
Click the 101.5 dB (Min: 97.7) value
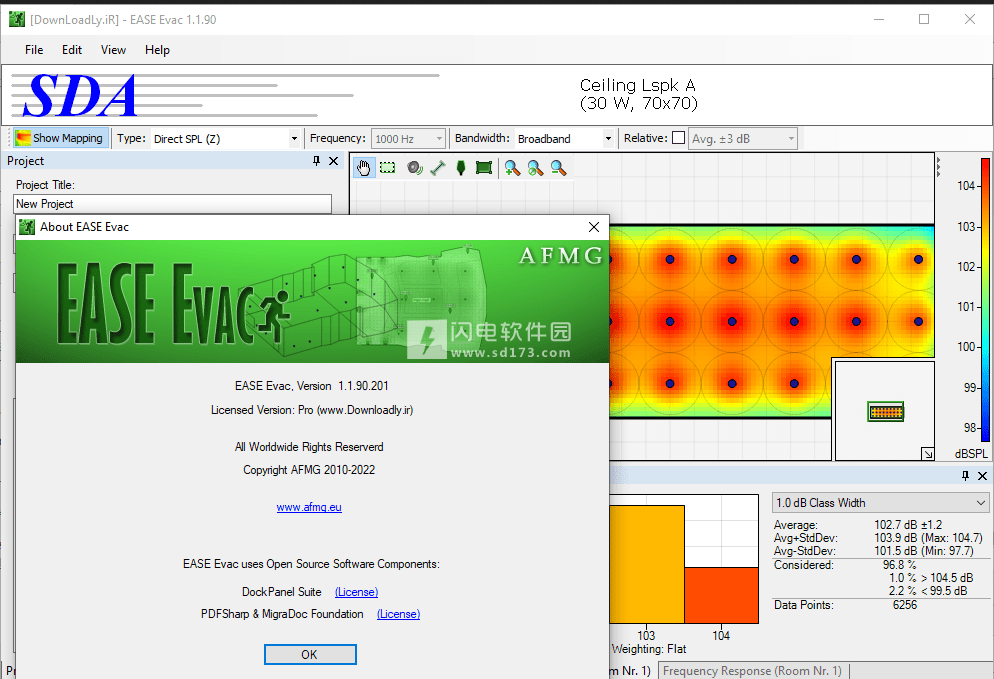924,551
